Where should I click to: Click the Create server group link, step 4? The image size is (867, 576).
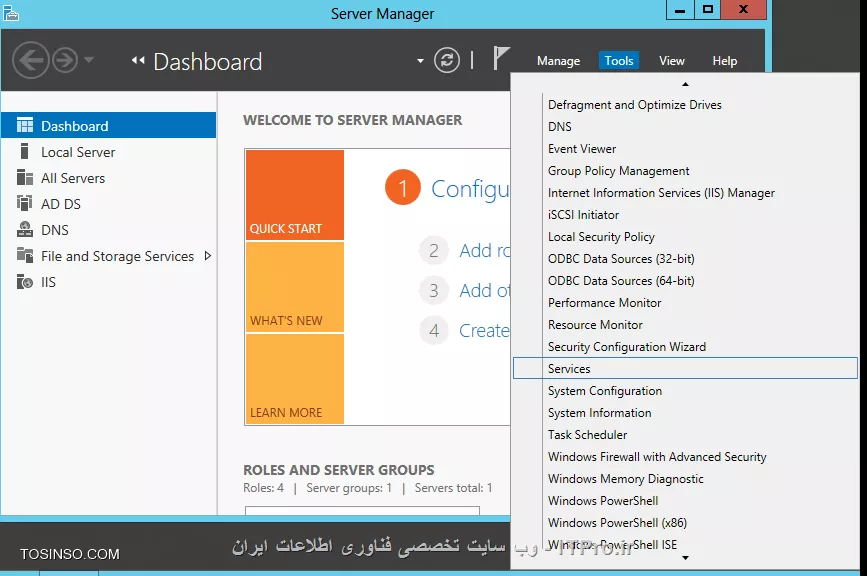[x=484, y=331]
